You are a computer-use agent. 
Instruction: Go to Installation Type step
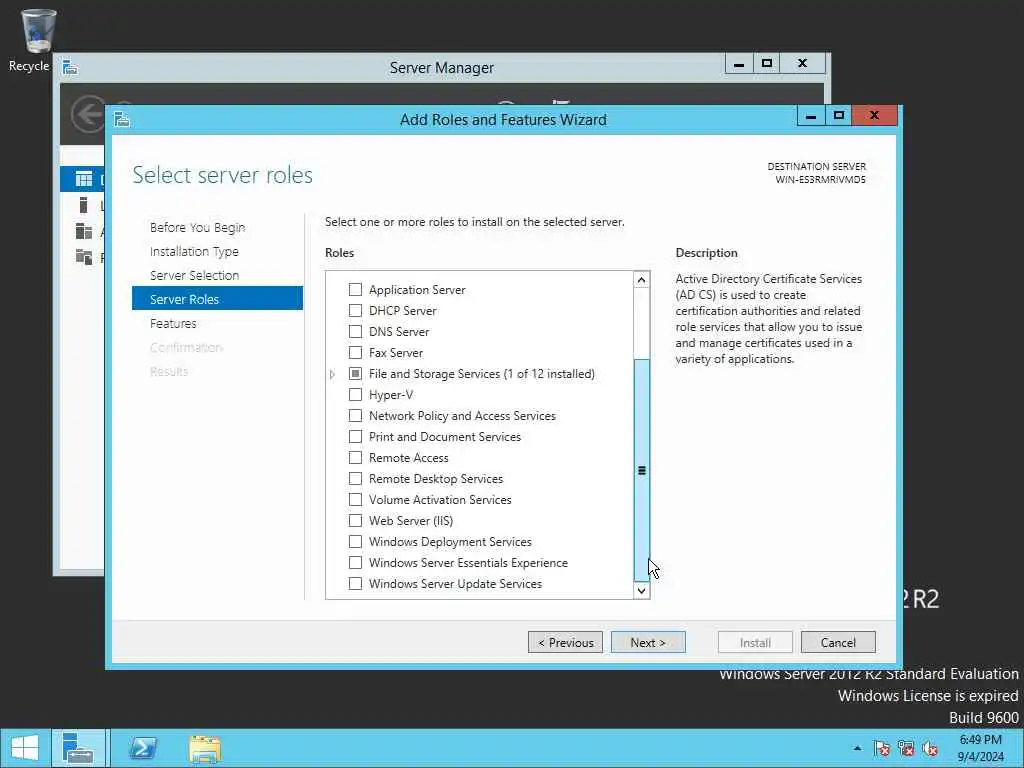point(194,251)
